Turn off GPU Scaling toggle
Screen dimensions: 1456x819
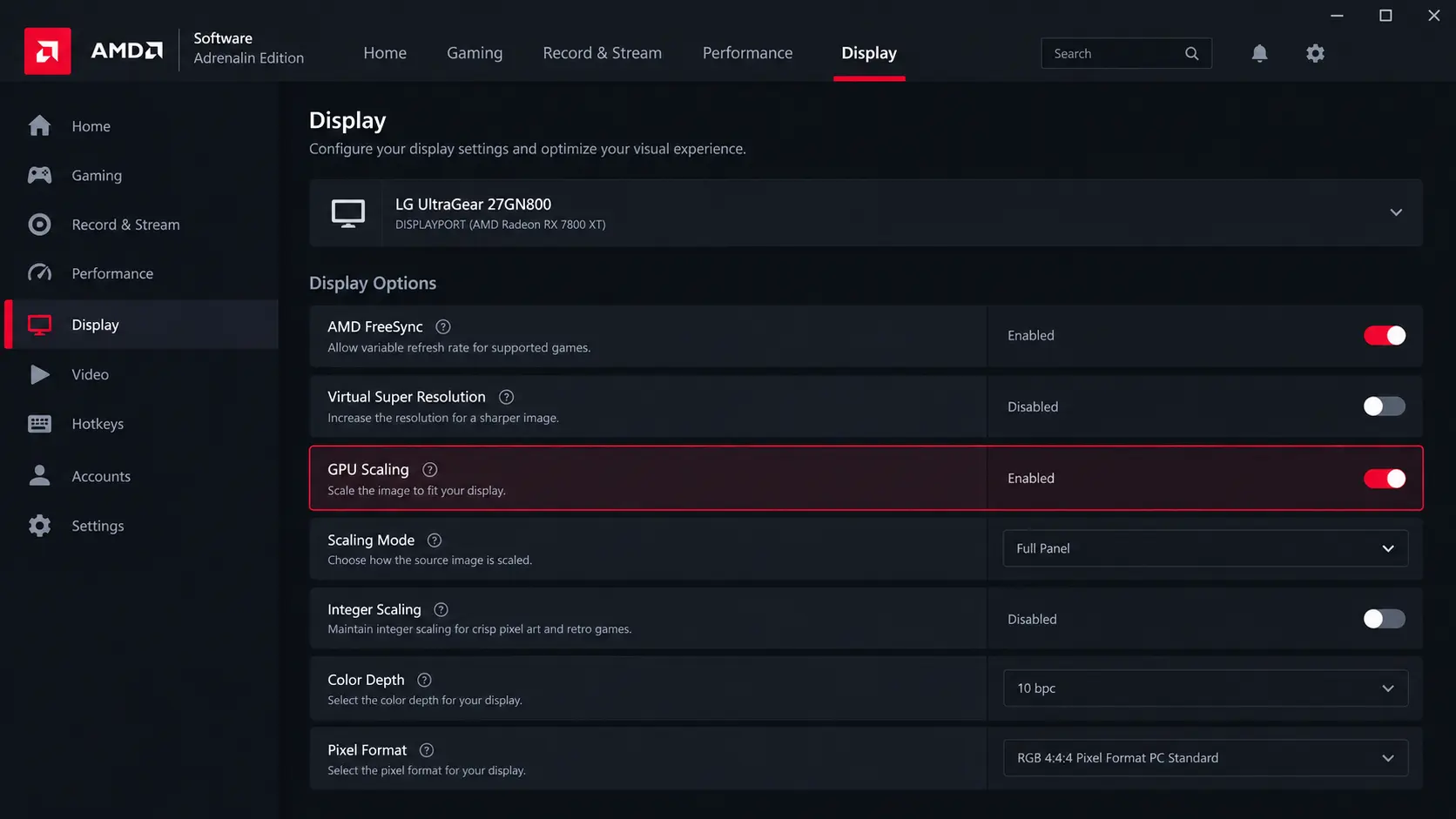(x=1385, y=478)
